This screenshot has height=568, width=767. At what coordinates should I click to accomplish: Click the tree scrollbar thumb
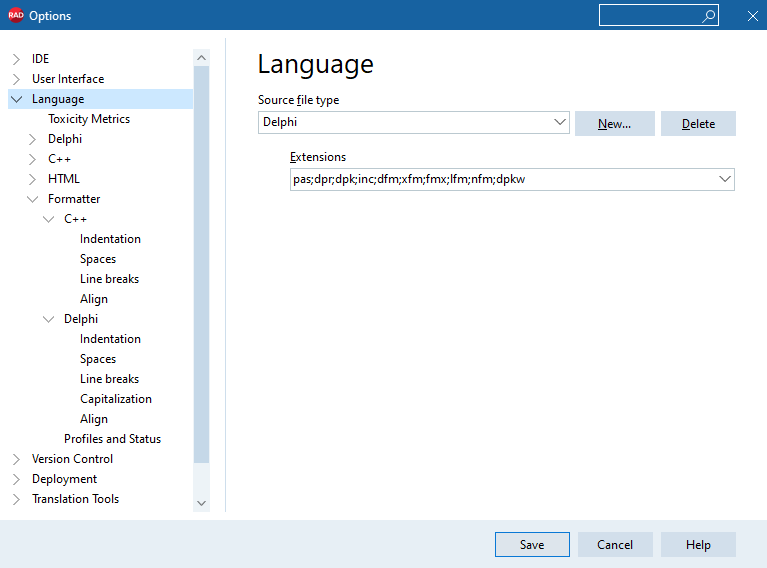[202, 265]
